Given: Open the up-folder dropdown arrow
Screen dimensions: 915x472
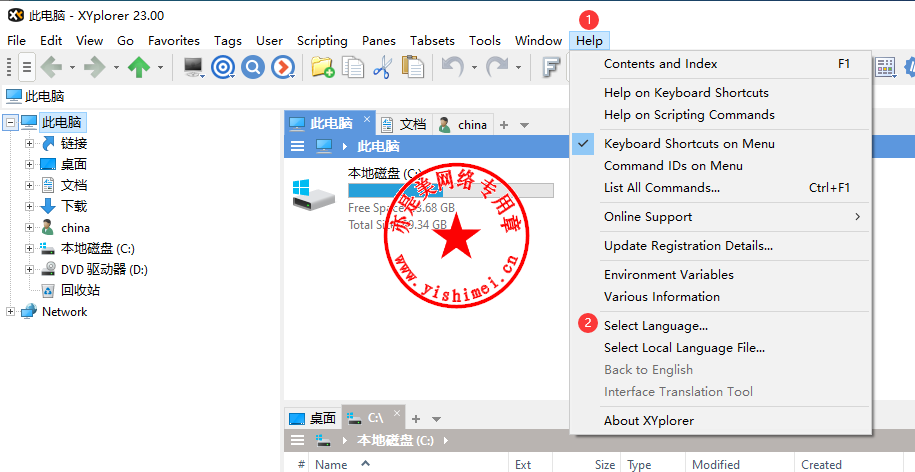Looking at the screenshot, I should pos(160,68).
